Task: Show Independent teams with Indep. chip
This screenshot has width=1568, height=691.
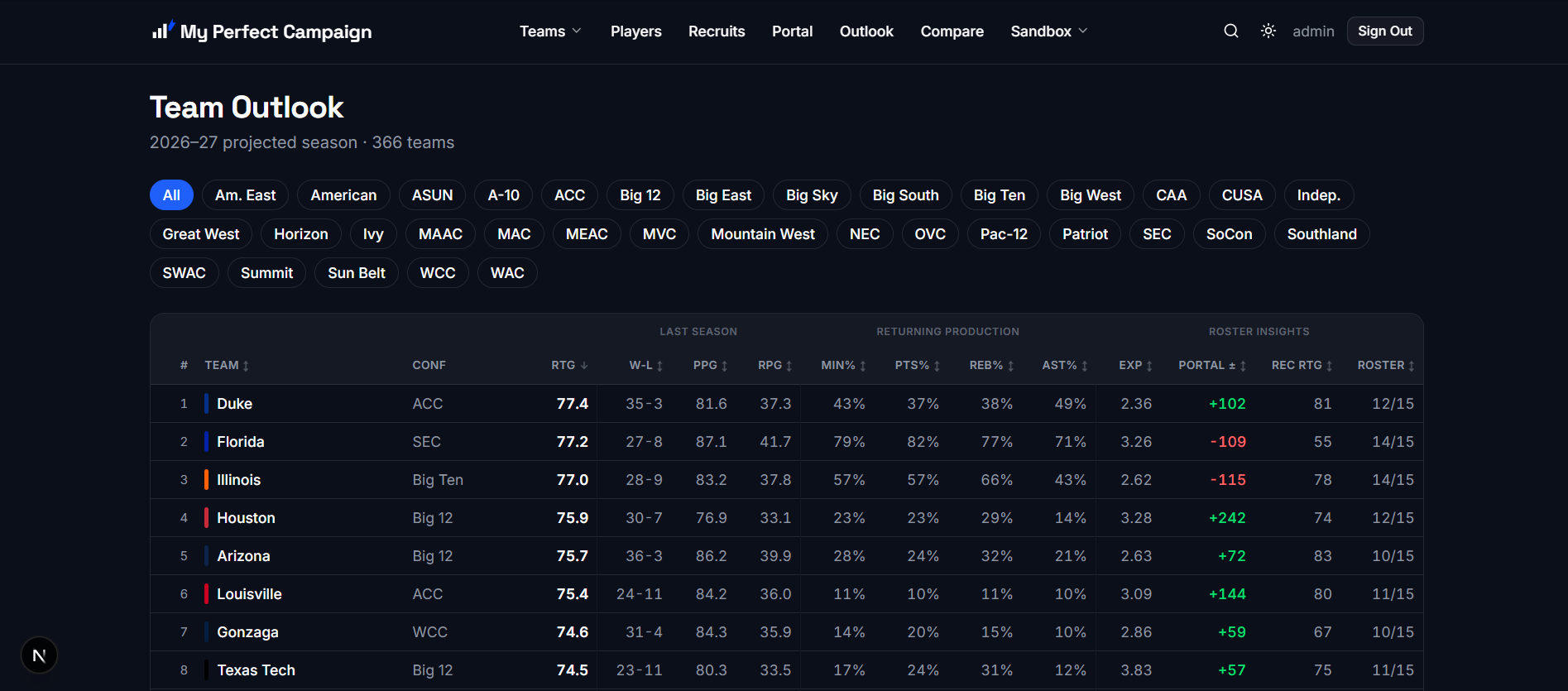Action: (1318, 195)
